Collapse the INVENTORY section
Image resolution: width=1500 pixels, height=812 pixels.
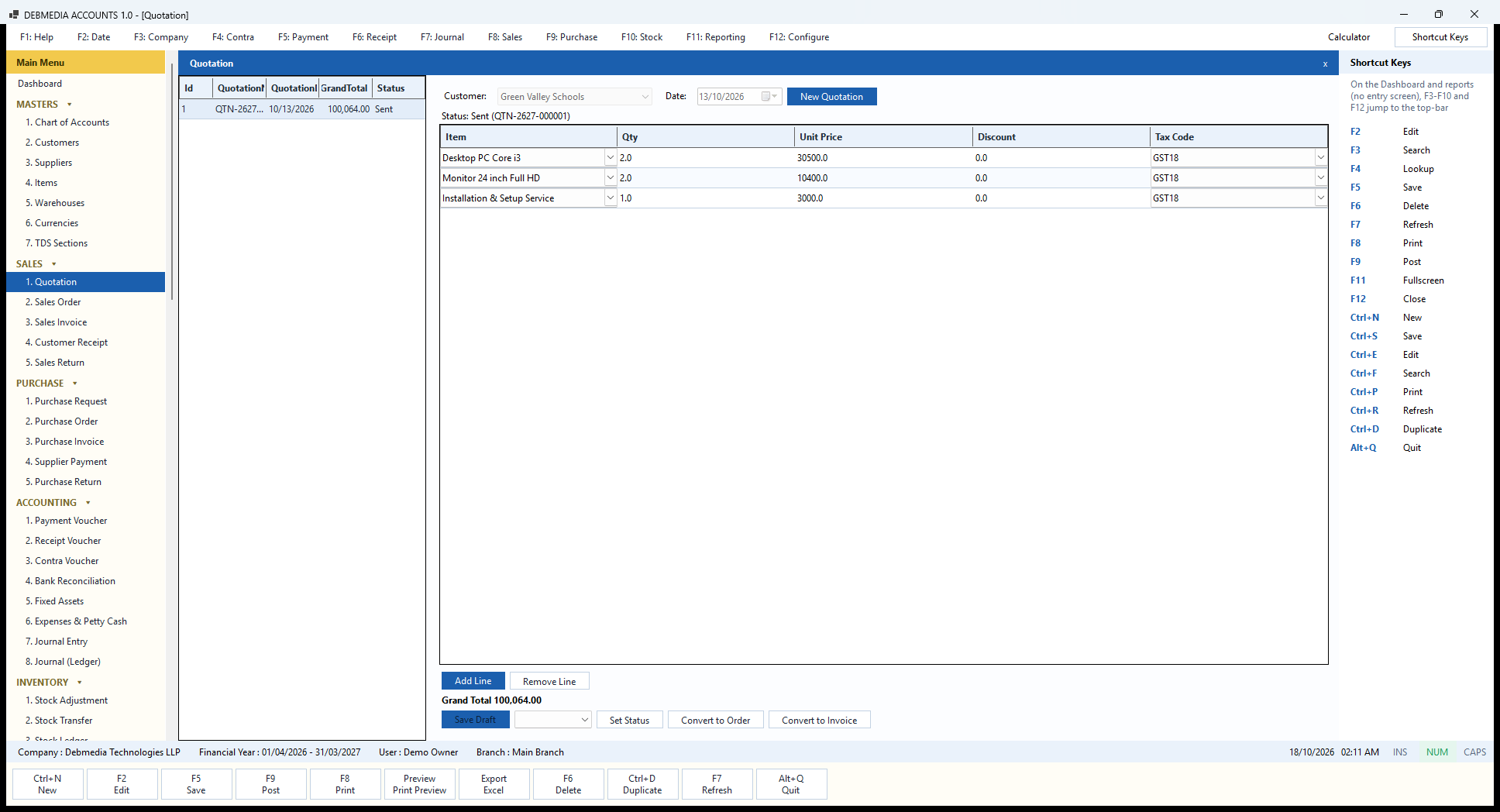coord(80,683)
